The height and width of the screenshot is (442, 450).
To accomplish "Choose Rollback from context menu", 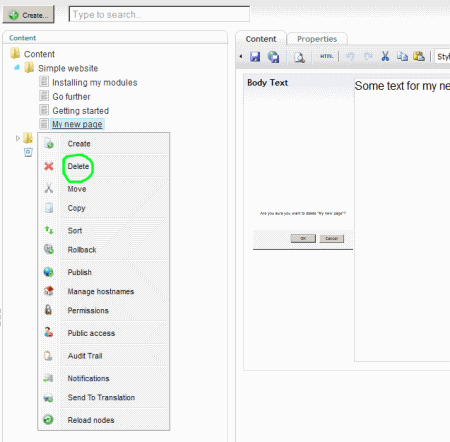I will tap(82, 250).
